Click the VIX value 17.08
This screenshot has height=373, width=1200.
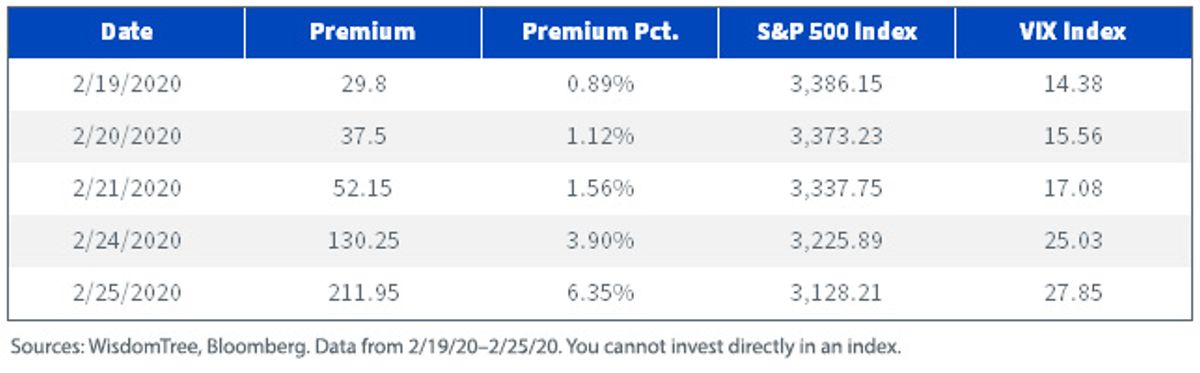point(1074,189)
